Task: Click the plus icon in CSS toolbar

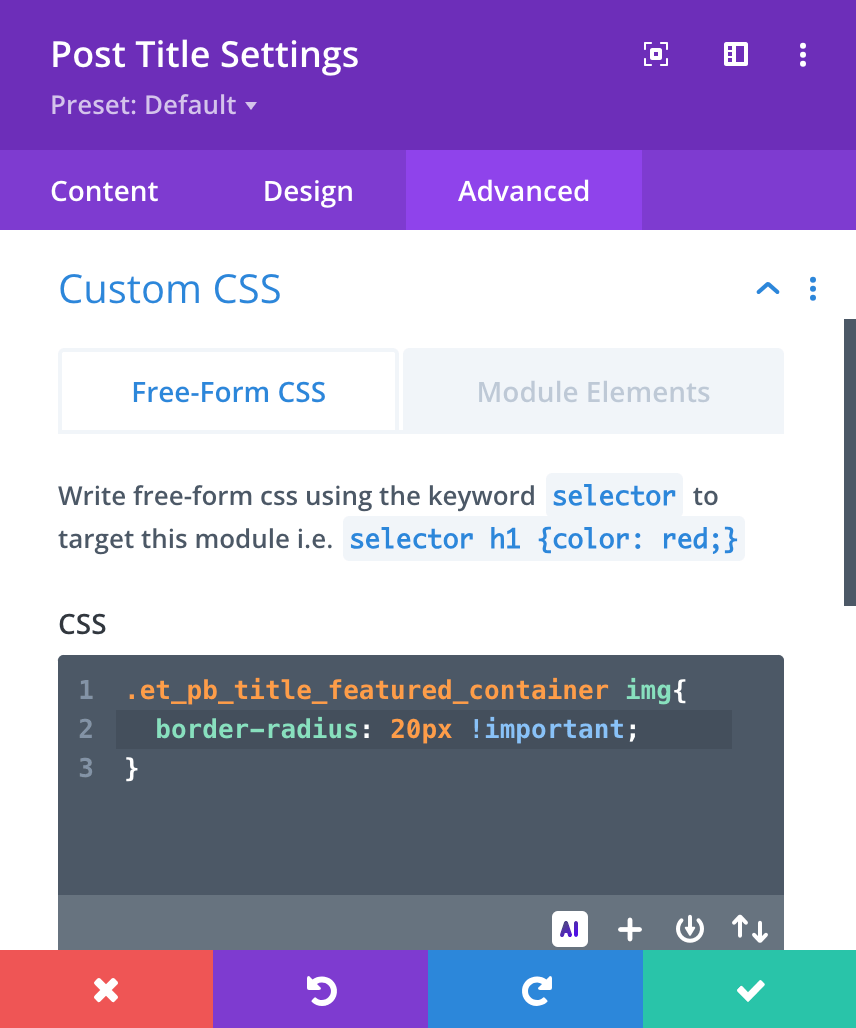Action: [x=629, y=929]
